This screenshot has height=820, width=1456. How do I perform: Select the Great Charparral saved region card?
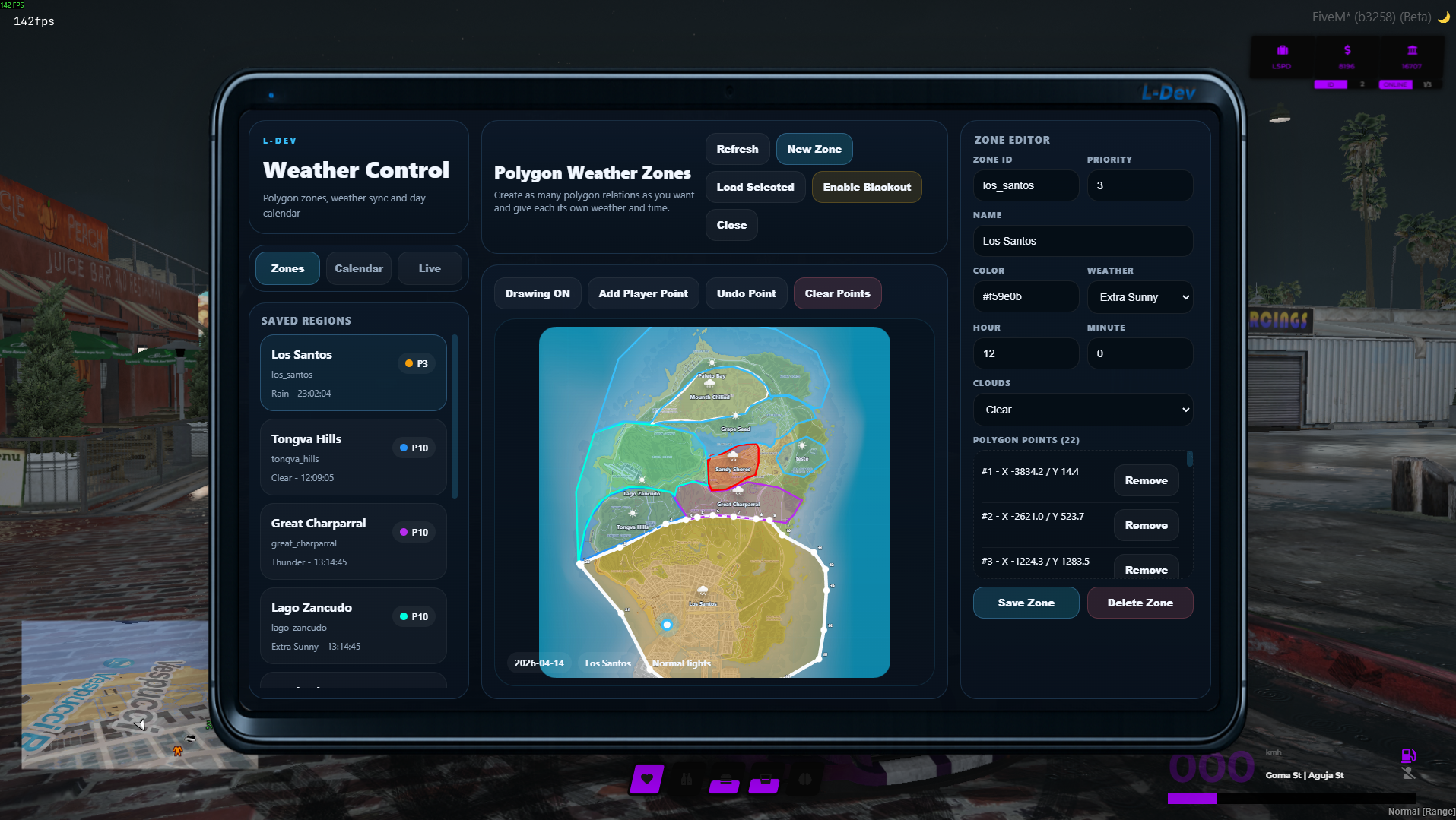[x=354, y=541]
